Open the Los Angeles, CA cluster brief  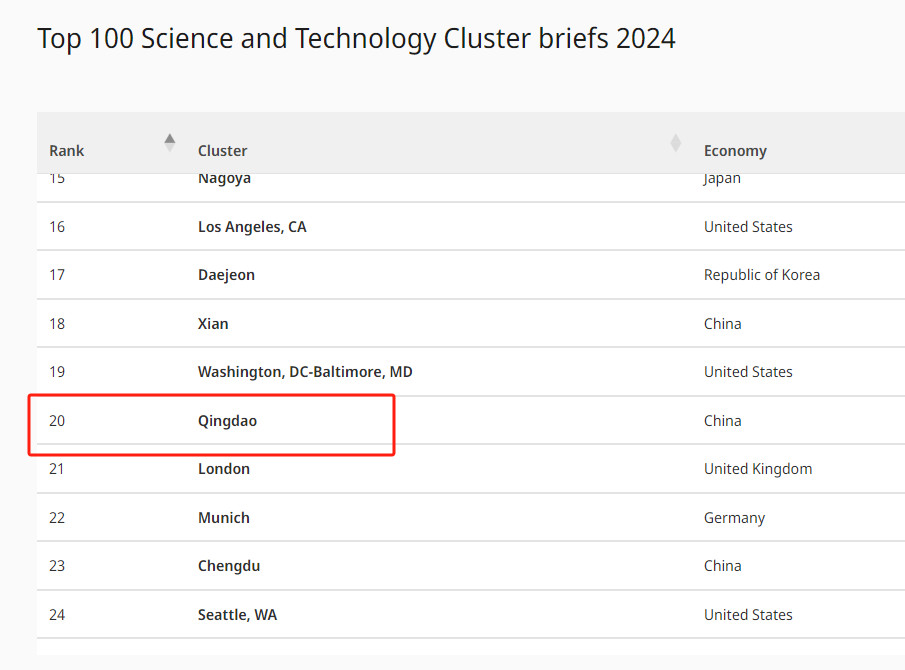pos(252,227)
